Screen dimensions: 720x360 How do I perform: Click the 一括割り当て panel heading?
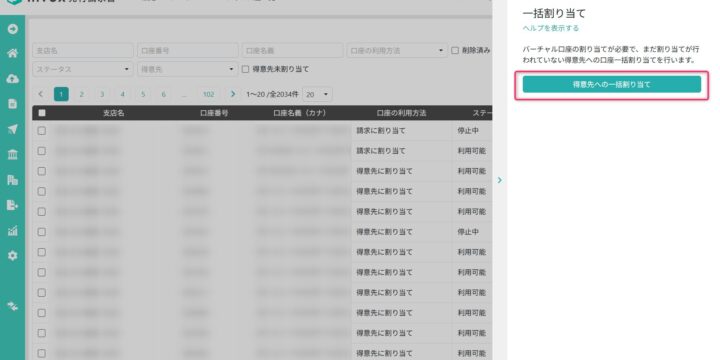pyautogui.click(x=554, y=13)
